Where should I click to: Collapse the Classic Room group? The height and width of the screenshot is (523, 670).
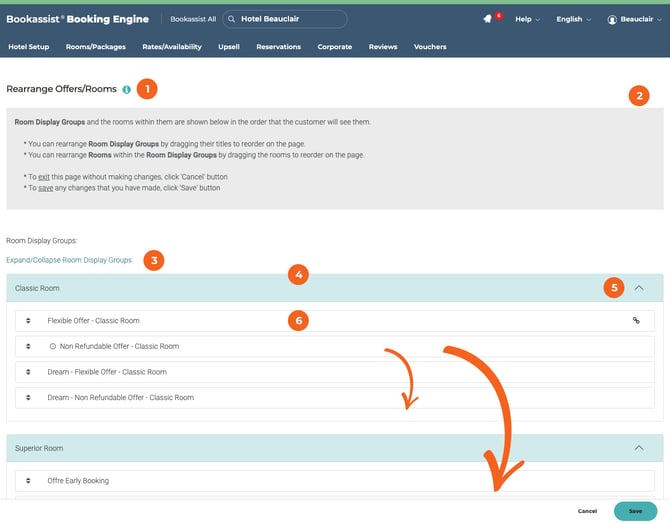(x=639, y=288)
